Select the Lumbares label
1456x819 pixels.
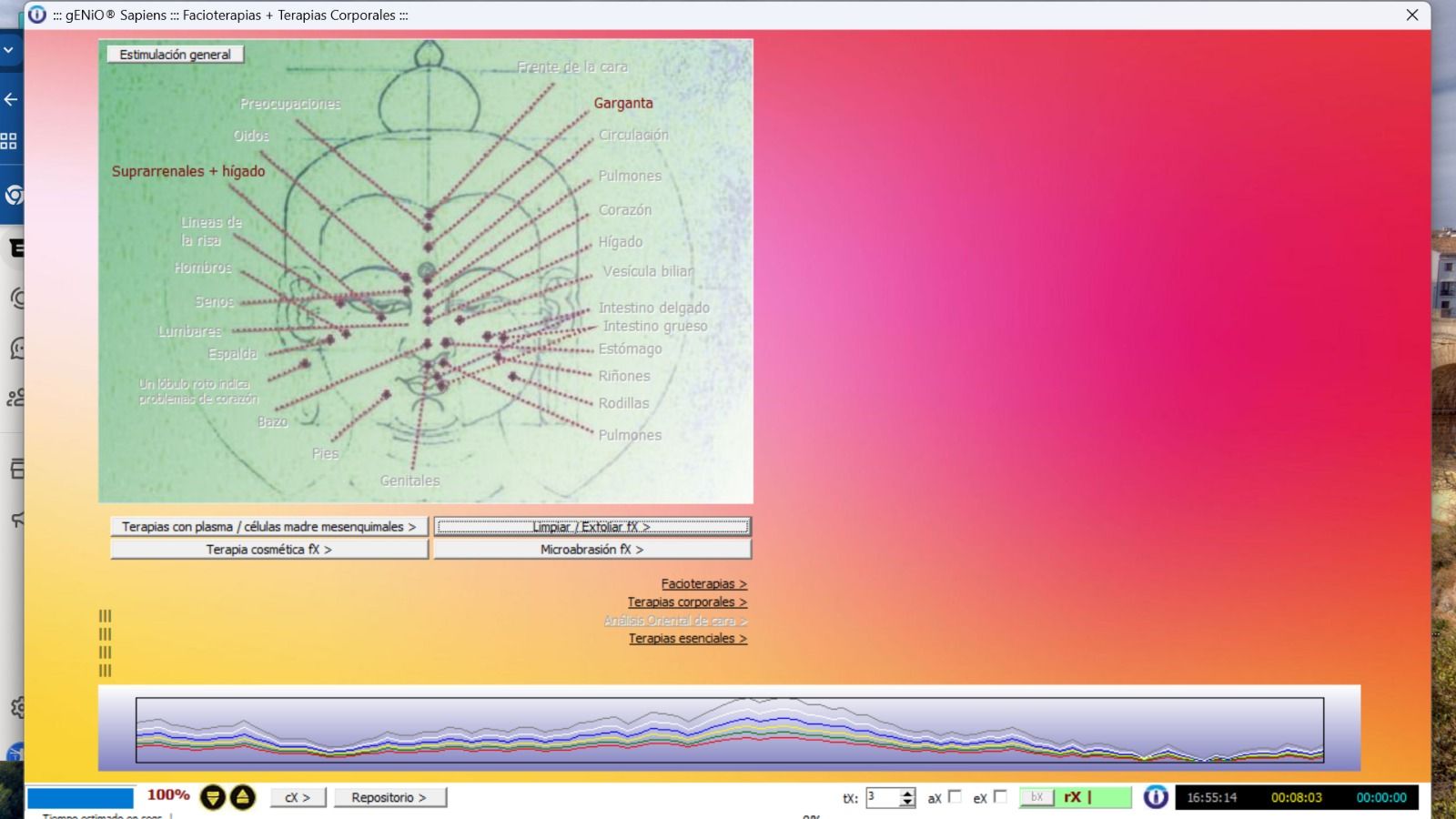[189, 331]
